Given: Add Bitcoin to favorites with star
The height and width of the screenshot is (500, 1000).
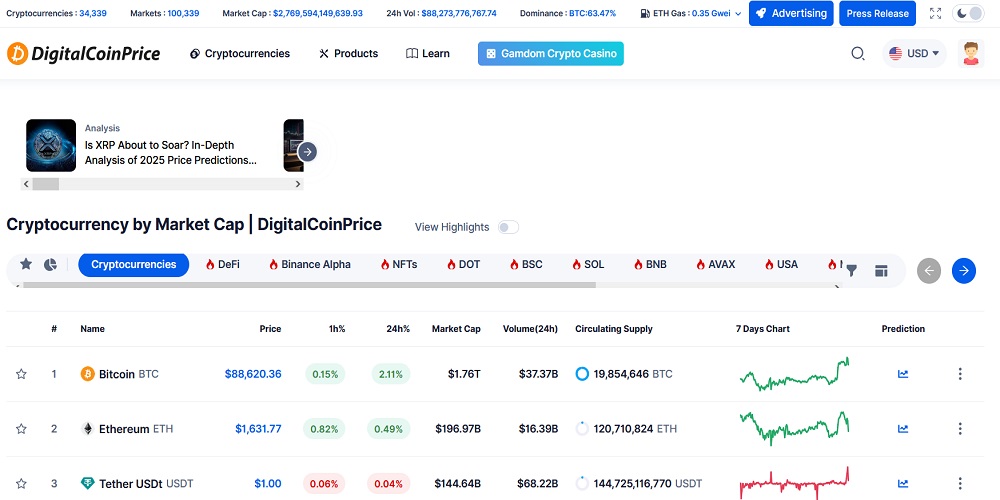Looking at the screenshot, I should click(x=21, y=374).
